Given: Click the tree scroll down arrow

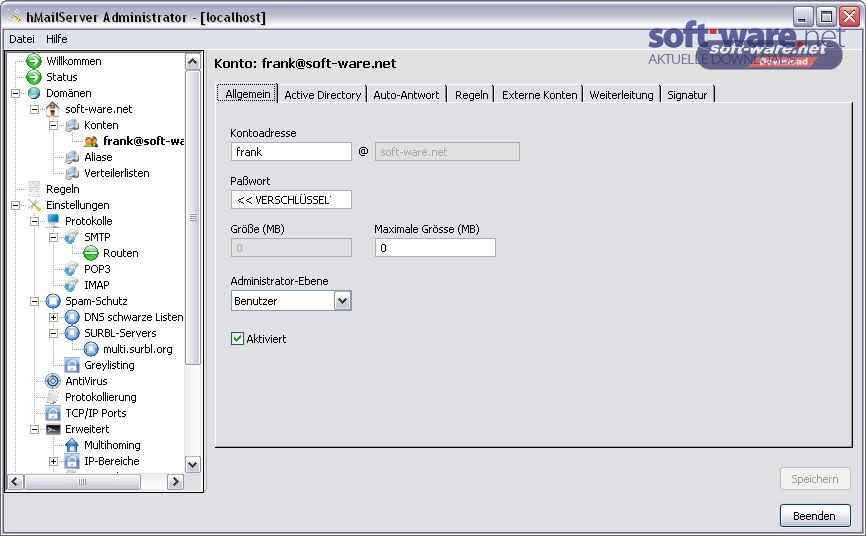Looking at the screenshot, I should click(192, 465).
